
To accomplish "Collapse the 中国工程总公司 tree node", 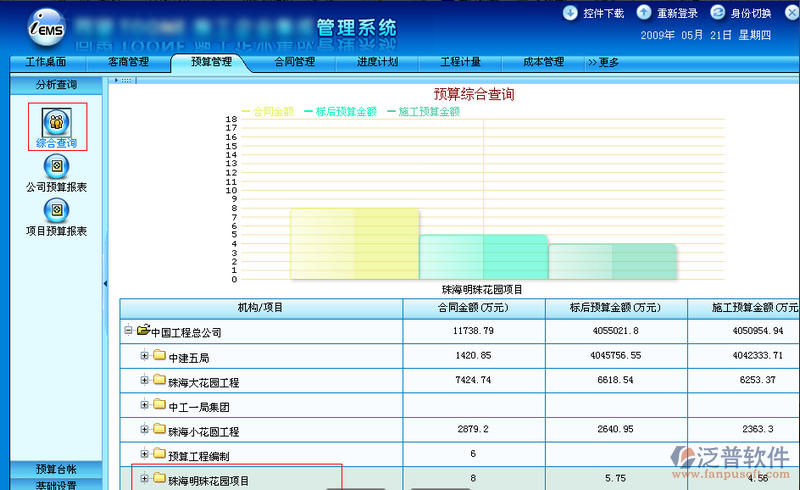I will pyautogui.click(x=128, y=330).
